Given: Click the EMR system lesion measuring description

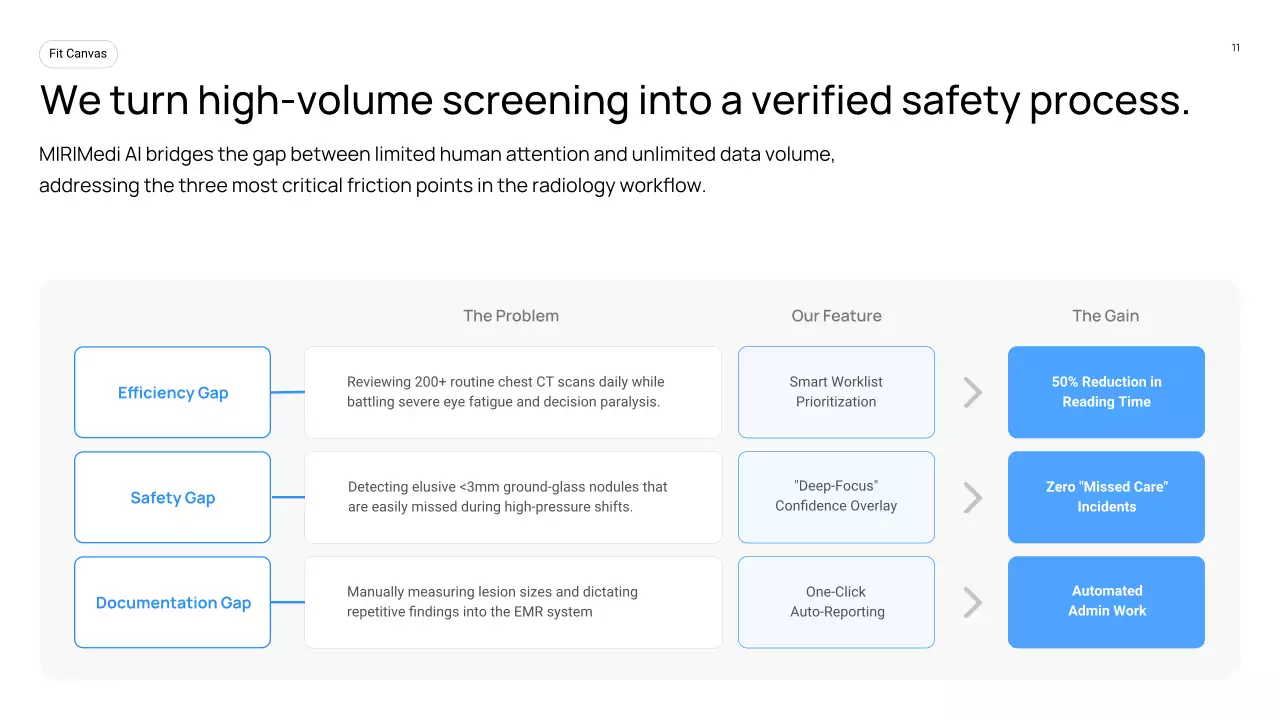Looking at the screenshot, I should coord(492,602).
